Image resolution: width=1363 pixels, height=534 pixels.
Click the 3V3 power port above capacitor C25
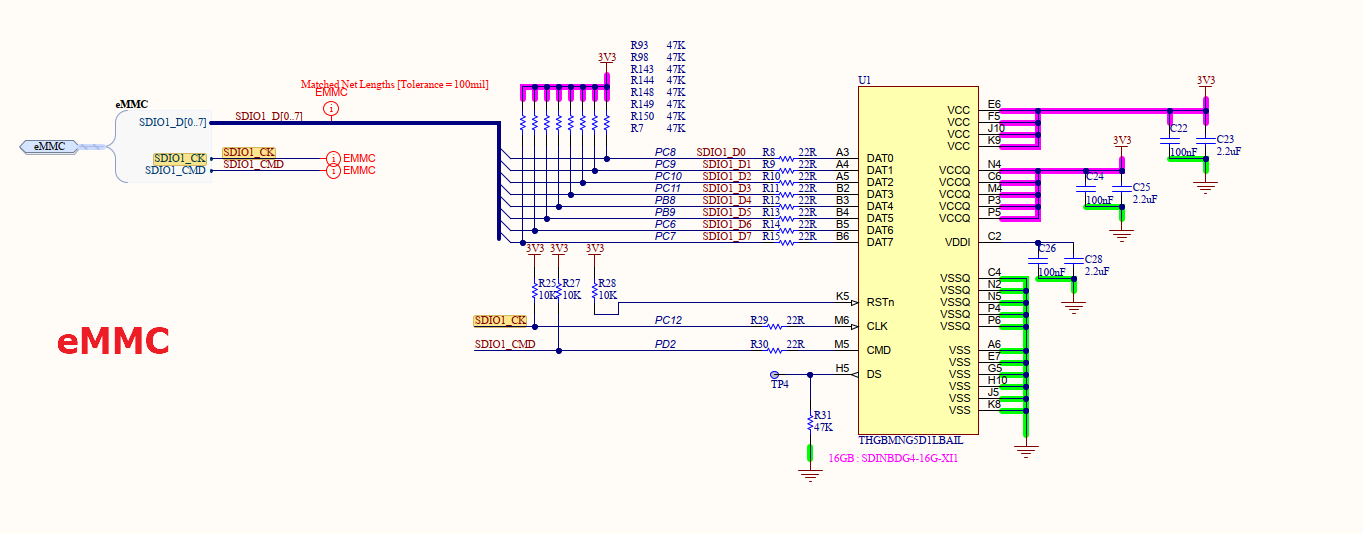click(x=1122, y=143)
